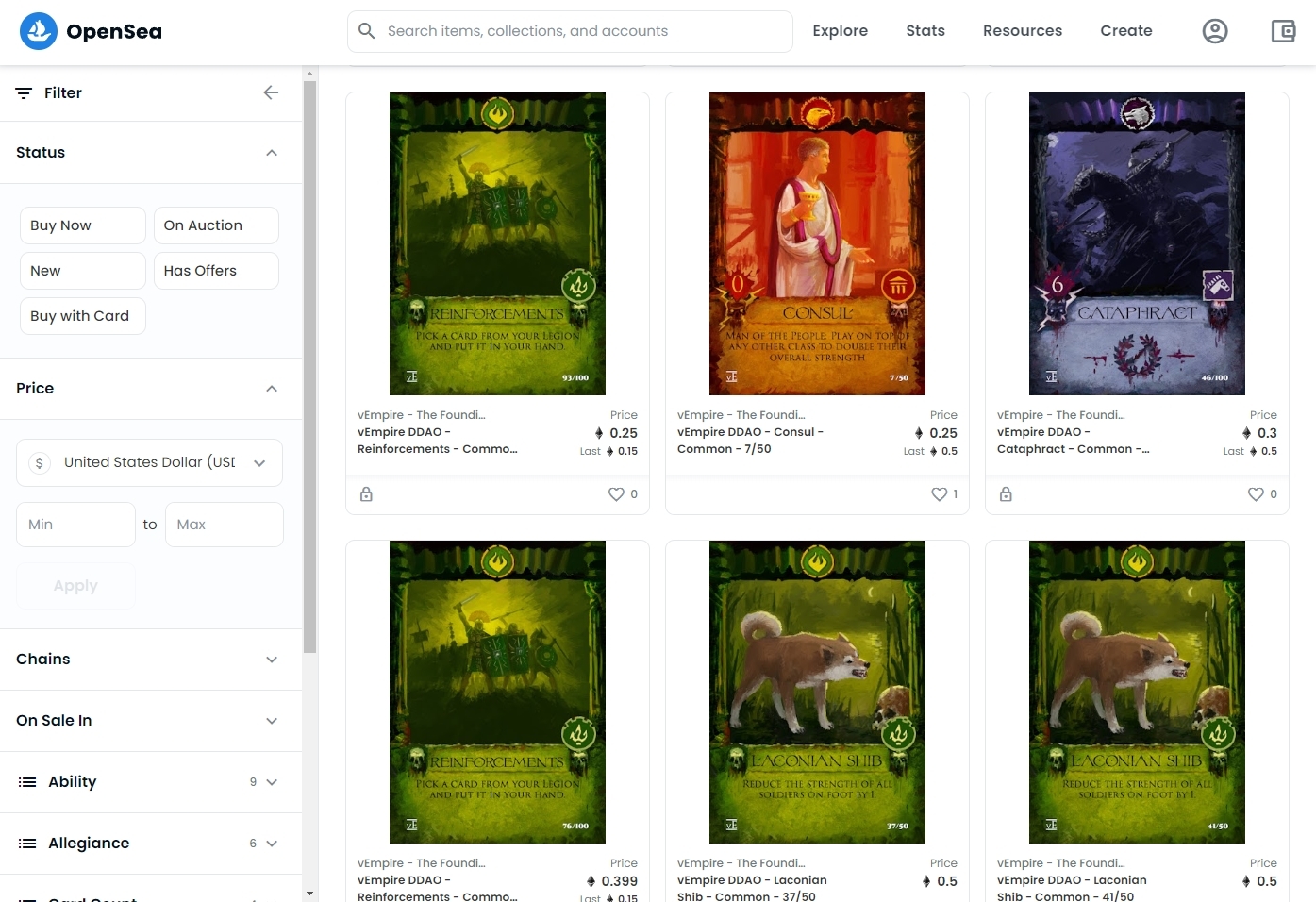Click the Allegiance list icon

point(27,844)
